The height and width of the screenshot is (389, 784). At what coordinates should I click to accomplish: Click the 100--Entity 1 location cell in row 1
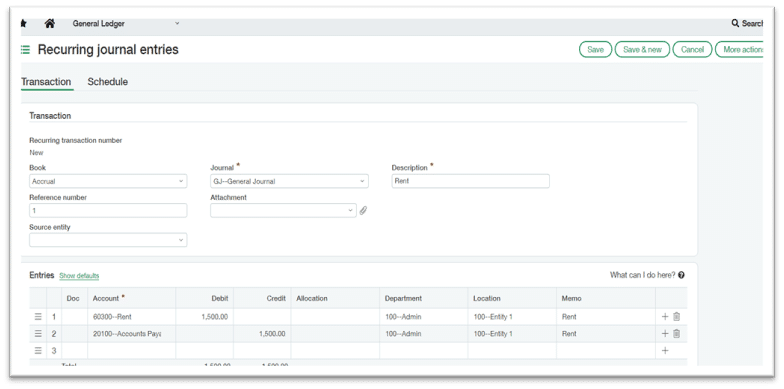[512, 316]
